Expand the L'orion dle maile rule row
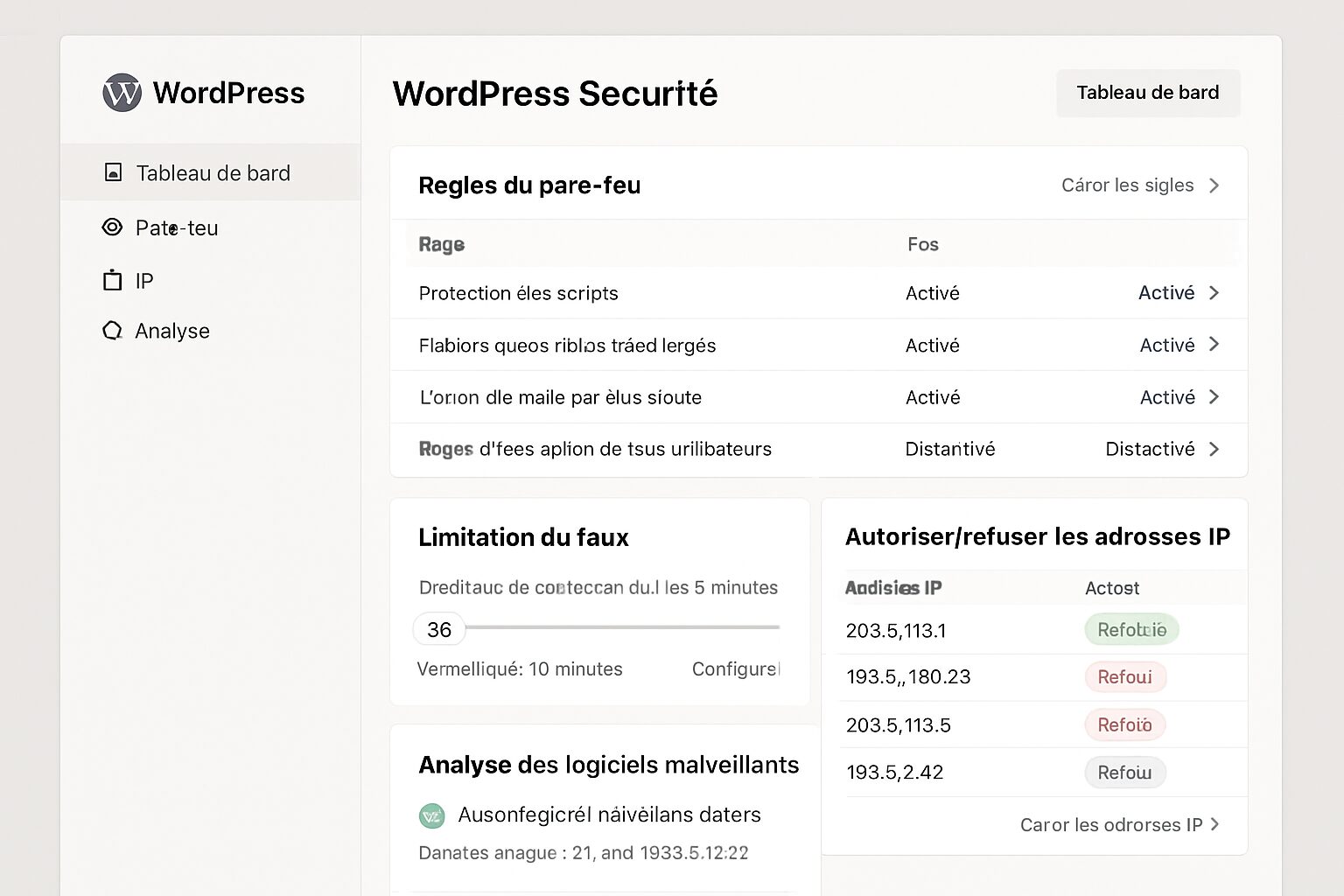 click(1214, 396)
